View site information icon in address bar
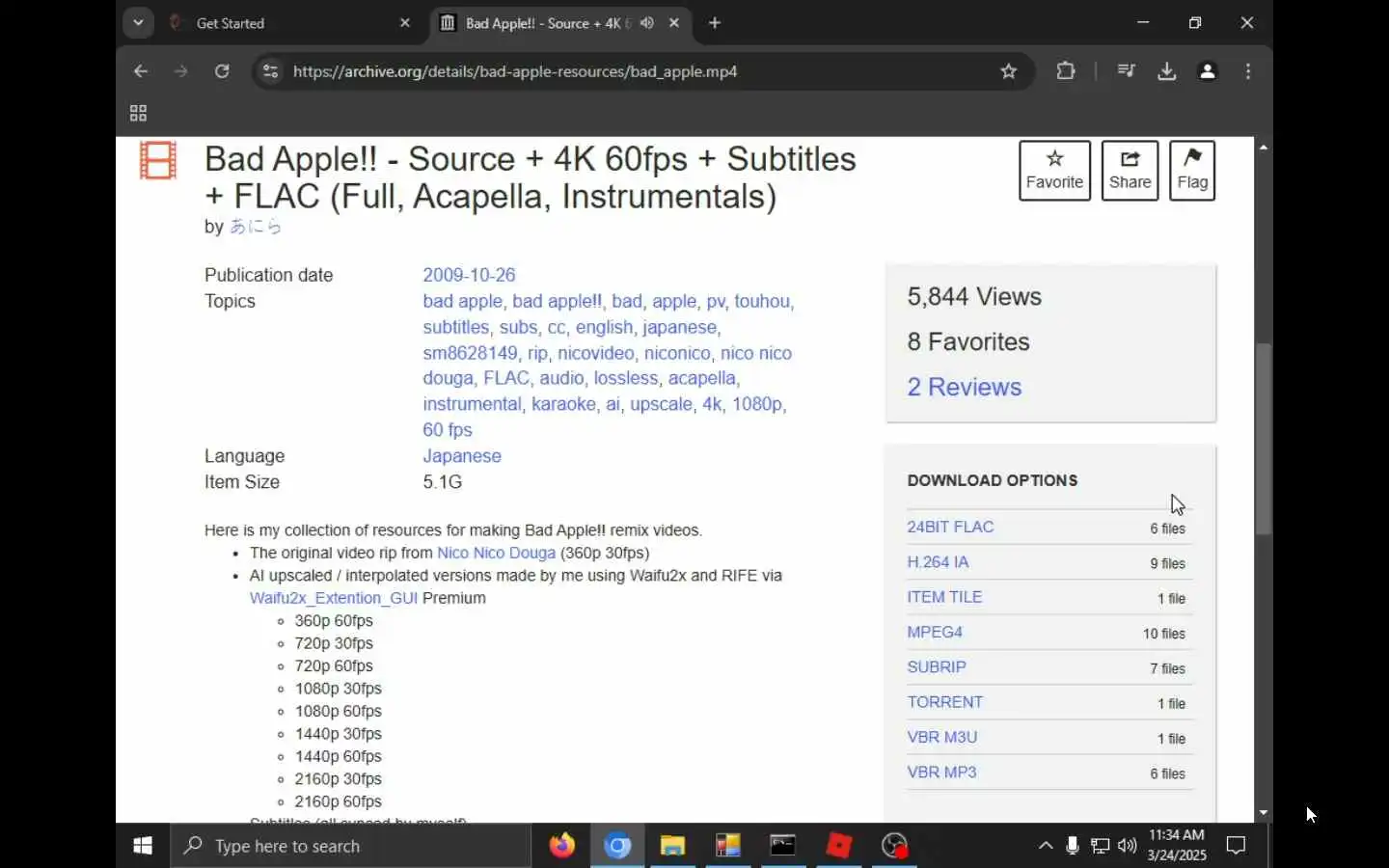This screenshot has height=868, width=1389. pos(271,71)
